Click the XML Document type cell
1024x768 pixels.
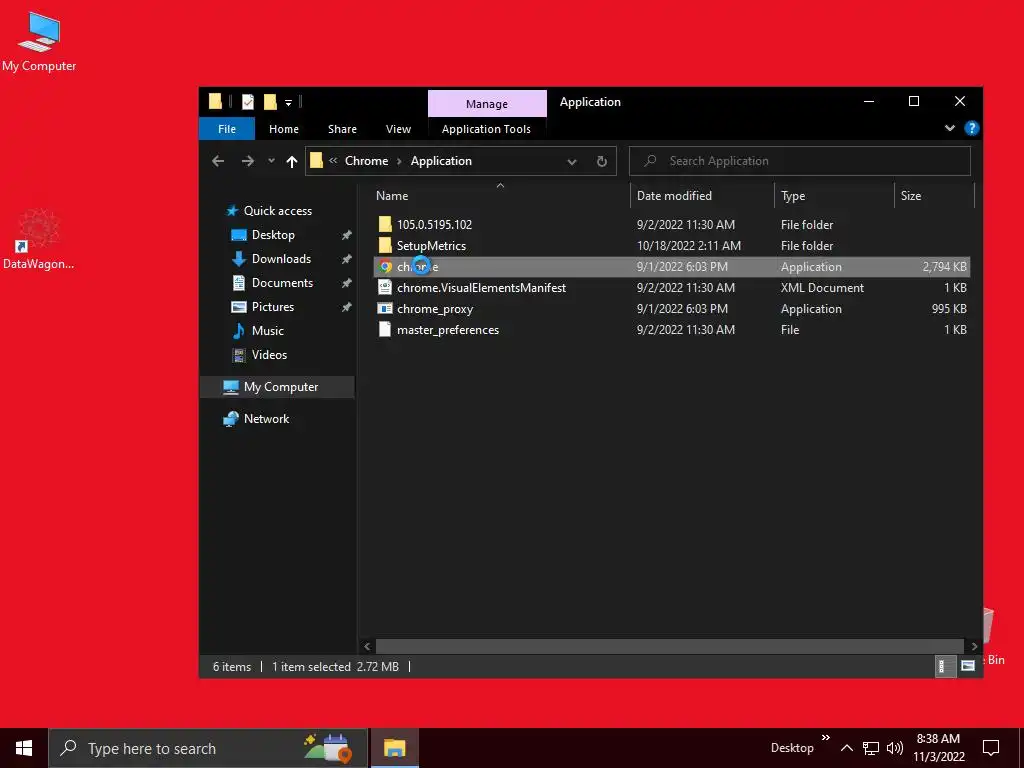pyautogui.click(x=822, y=288)
